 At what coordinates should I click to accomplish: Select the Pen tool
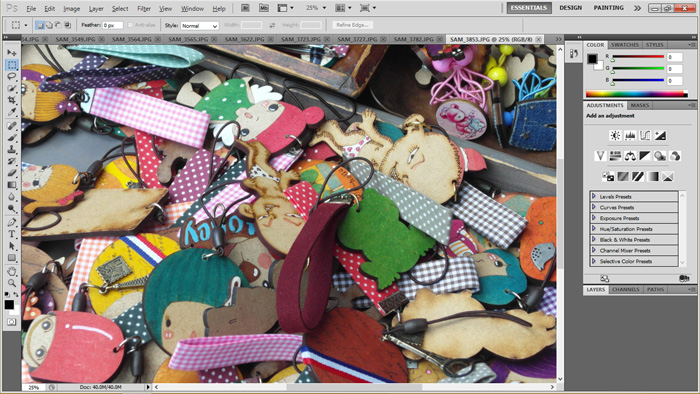point(12,222)
